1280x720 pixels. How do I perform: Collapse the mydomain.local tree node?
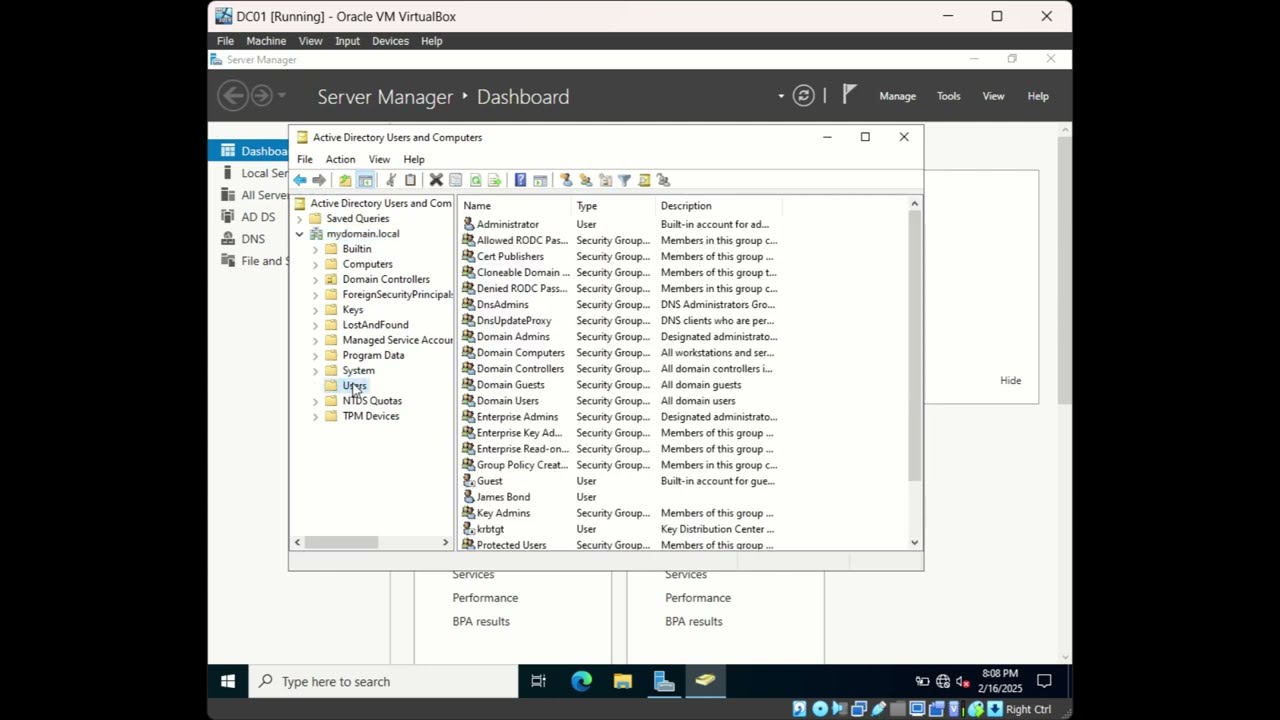point(299,234)
